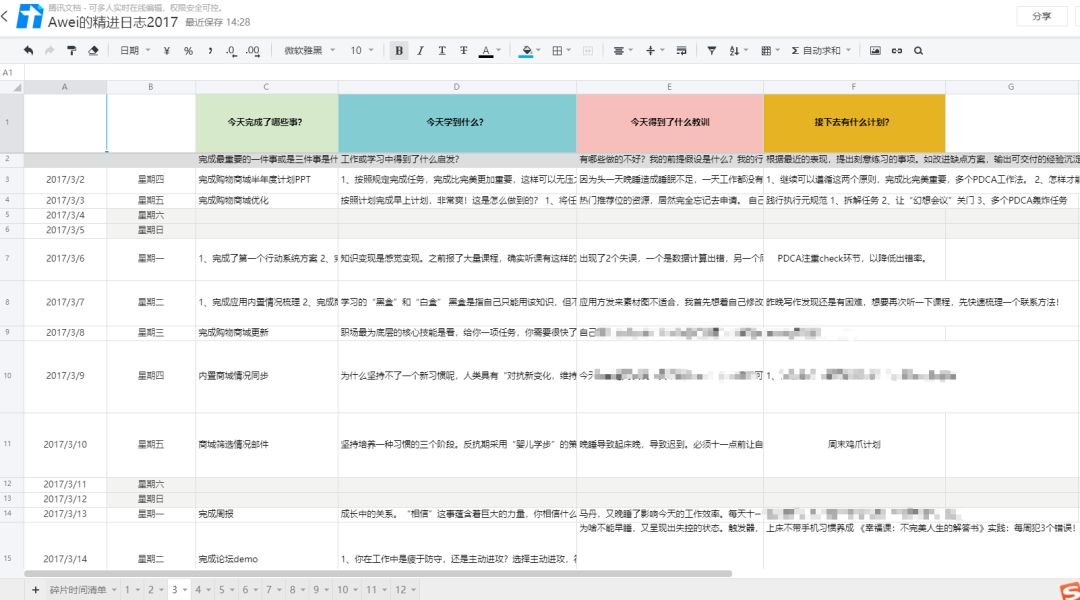This screenshot has width=1080, height=600.
Task: Expand the font size 10 dropdown
Action: (362, 51)
